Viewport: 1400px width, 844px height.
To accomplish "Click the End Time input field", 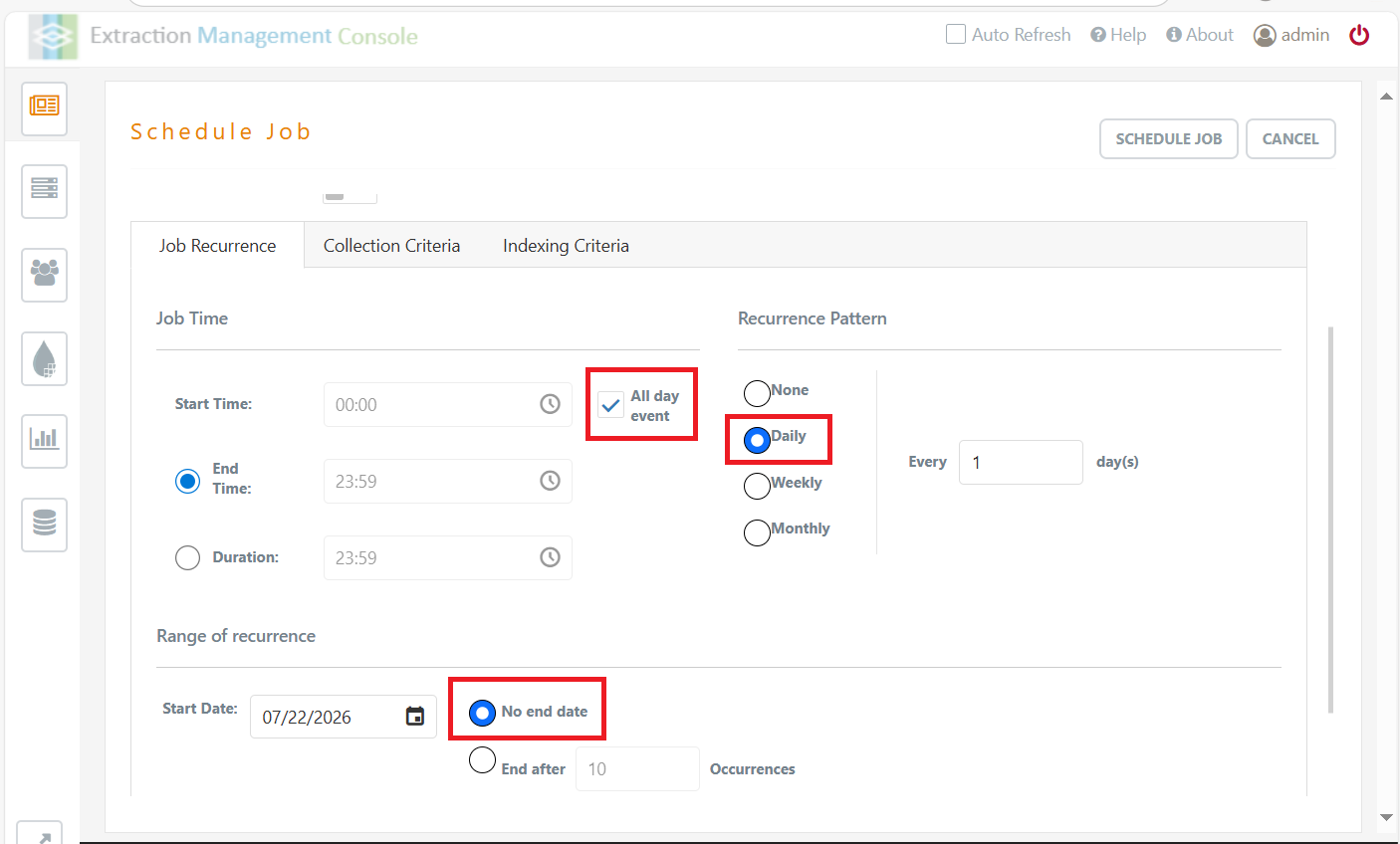I will click(x=448, y=481).
